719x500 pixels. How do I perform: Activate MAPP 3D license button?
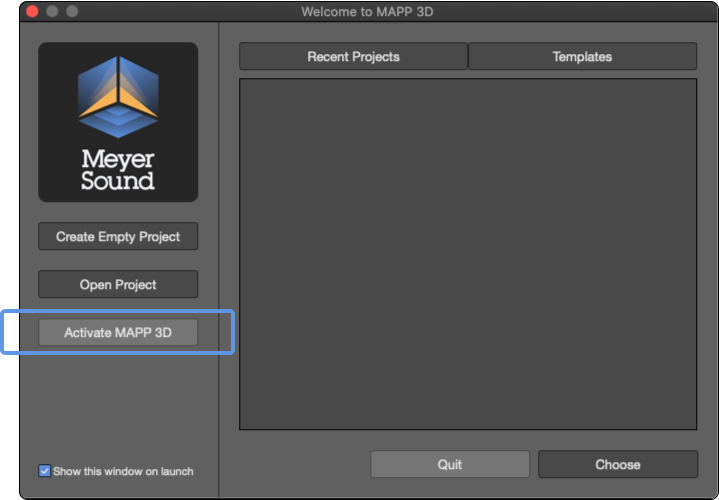pos(118,332)
